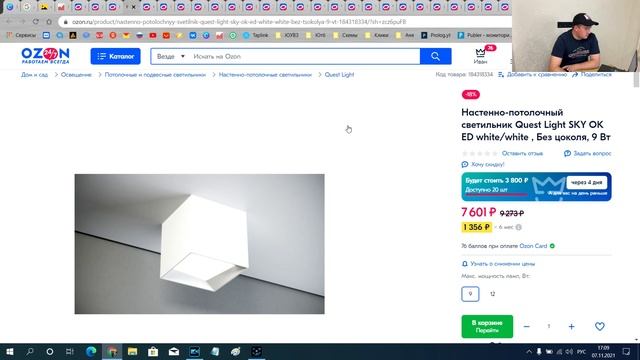Ask a question via Задать вопрос
The width and height of the screenshot is (640, 360).
(587, 153)
